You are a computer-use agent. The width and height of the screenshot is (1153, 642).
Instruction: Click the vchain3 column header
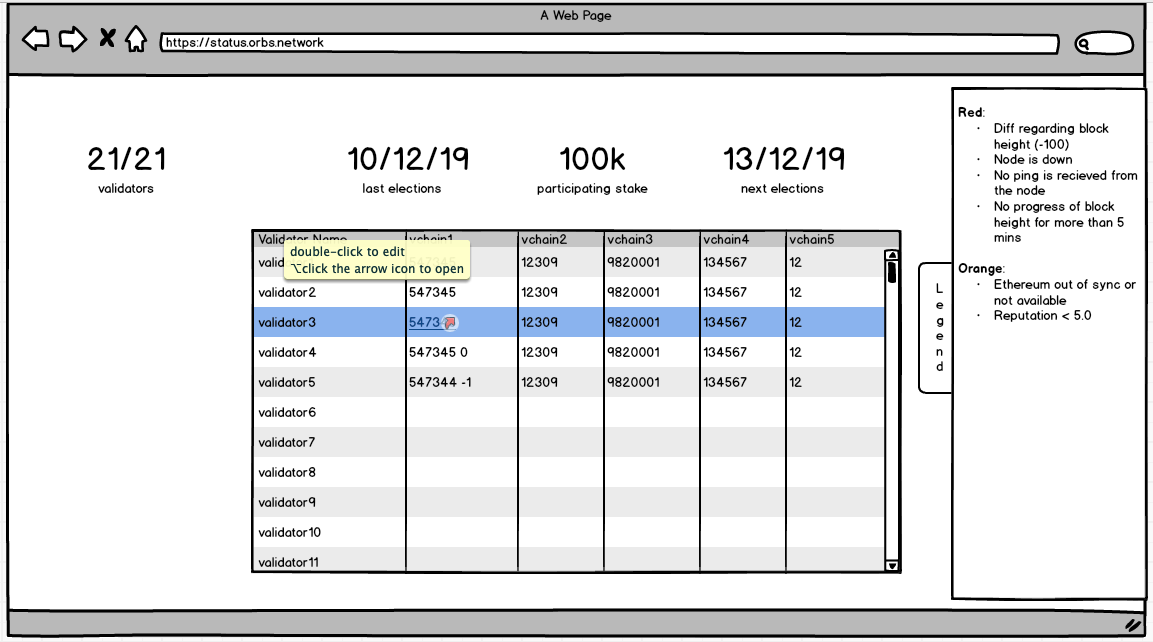629,239
